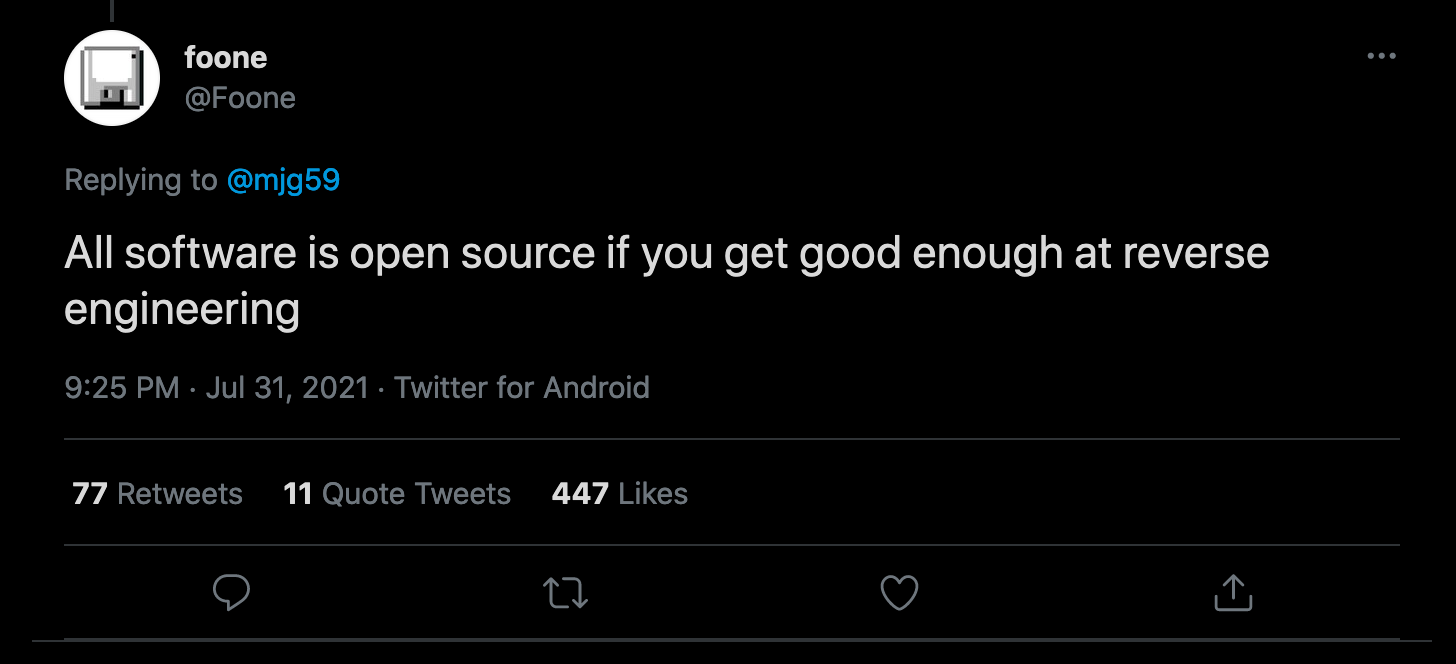Click the 'Replying to' label
This screenshot has width=1456, height=664.
pyautogui.click(x=140, y=180)
